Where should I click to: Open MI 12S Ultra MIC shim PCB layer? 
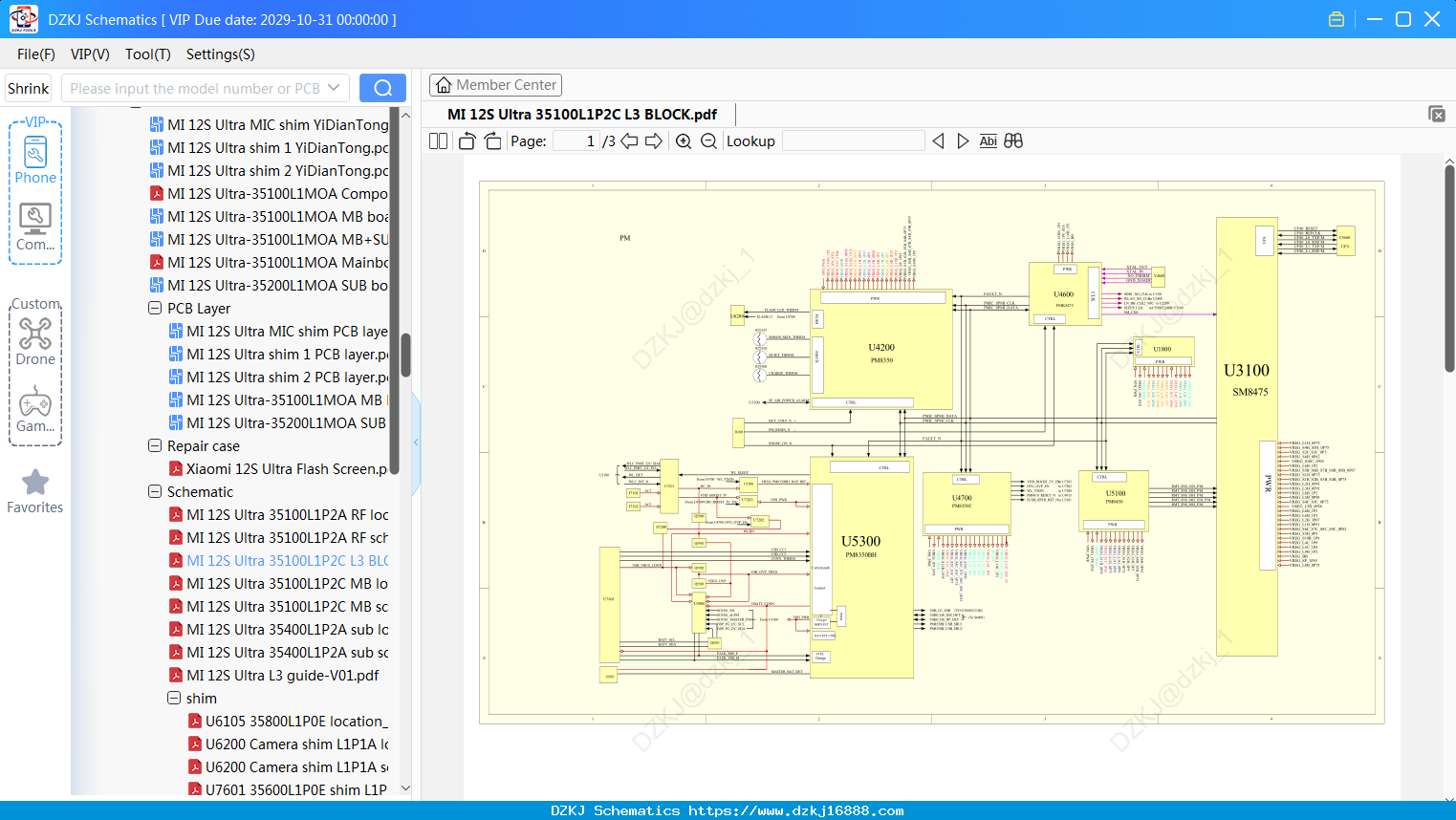(x=279, y=331)
